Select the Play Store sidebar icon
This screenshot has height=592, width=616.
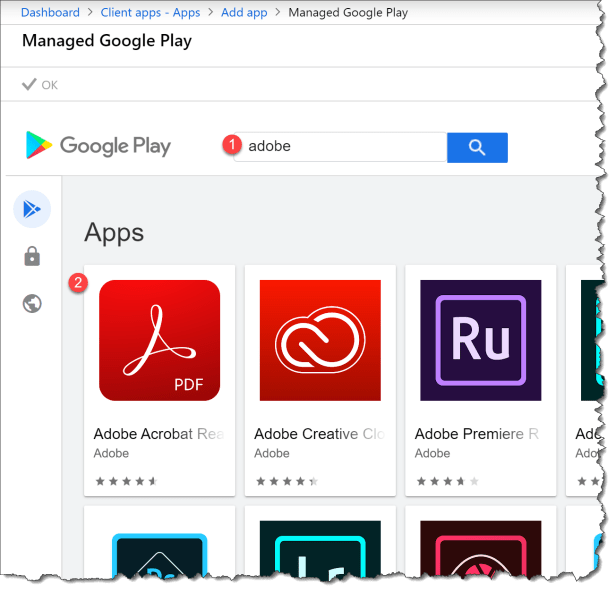coord(32,209)
